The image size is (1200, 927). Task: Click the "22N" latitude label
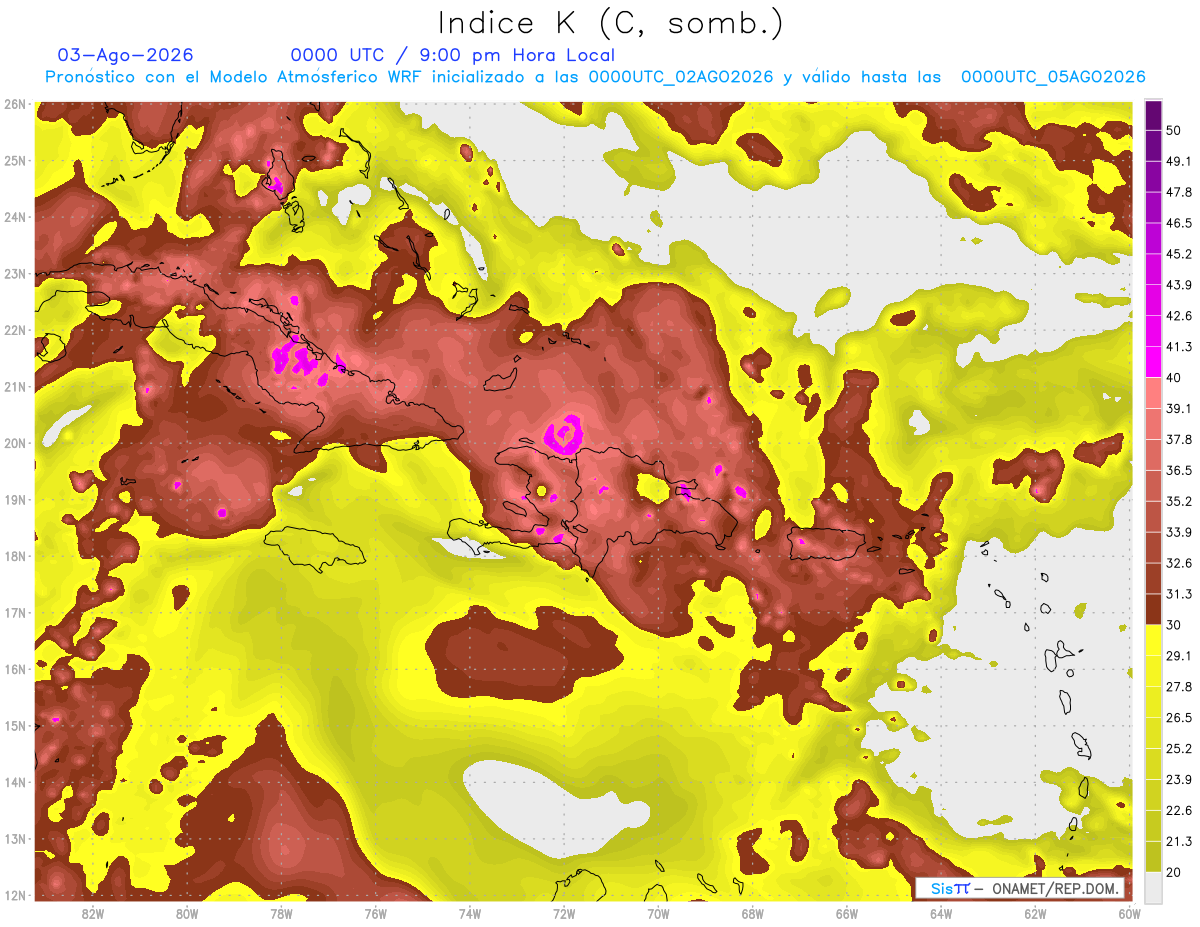click(15, 330)
